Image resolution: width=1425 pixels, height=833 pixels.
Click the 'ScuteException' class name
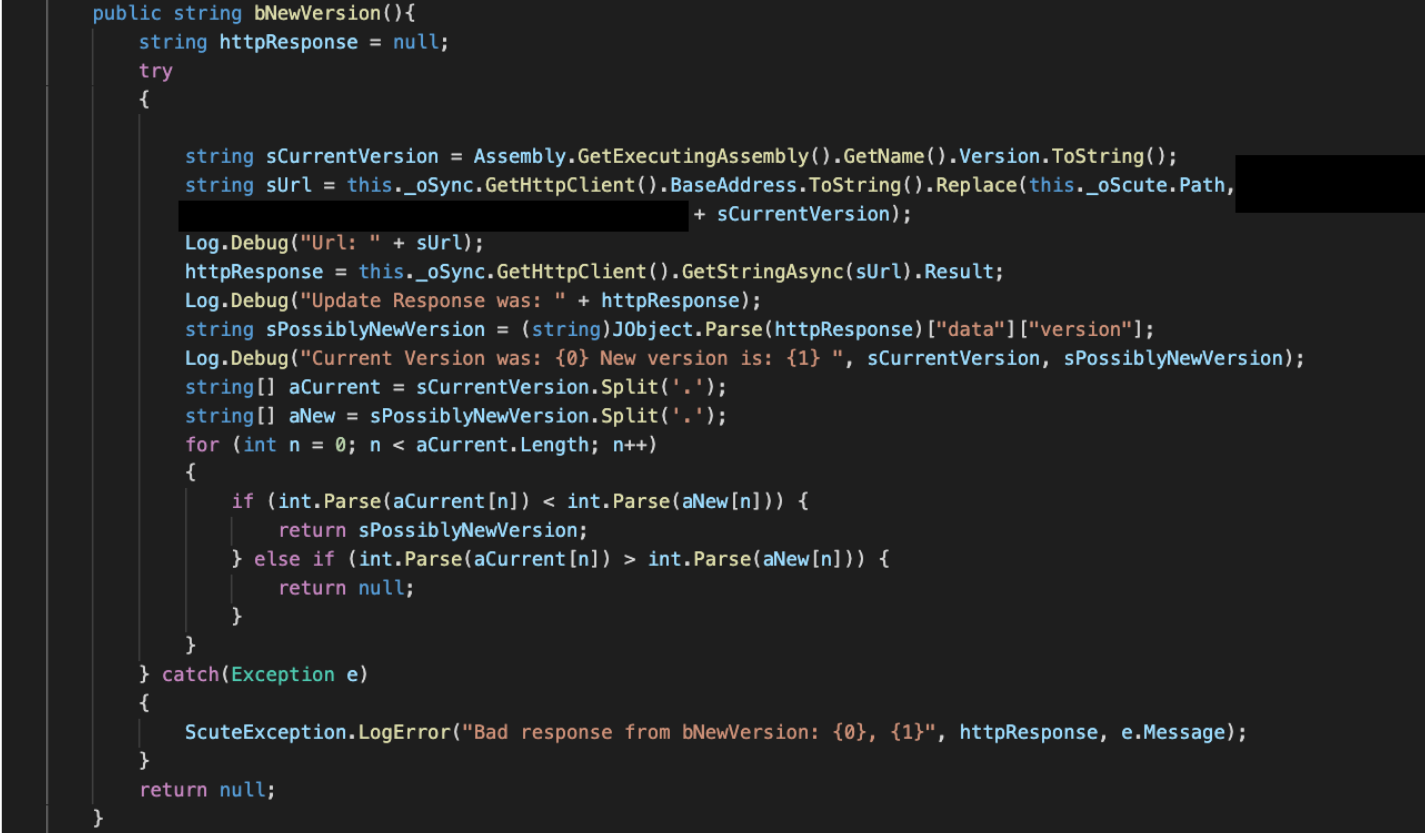click(266, 733)
